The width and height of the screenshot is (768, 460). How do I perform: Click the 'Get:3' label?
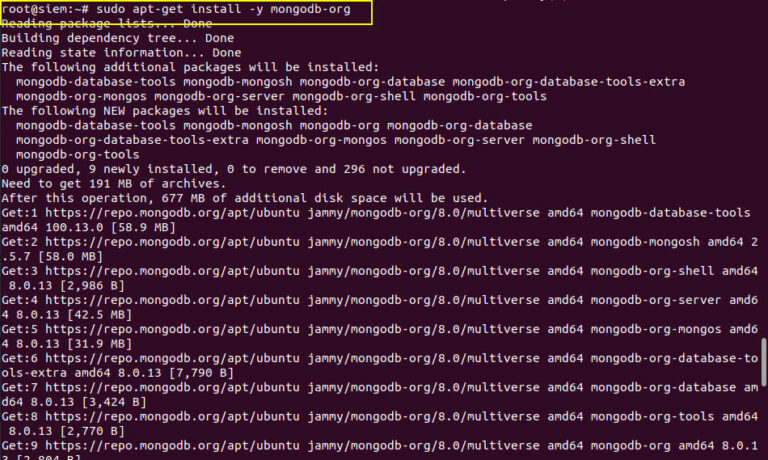coord(20,271)
